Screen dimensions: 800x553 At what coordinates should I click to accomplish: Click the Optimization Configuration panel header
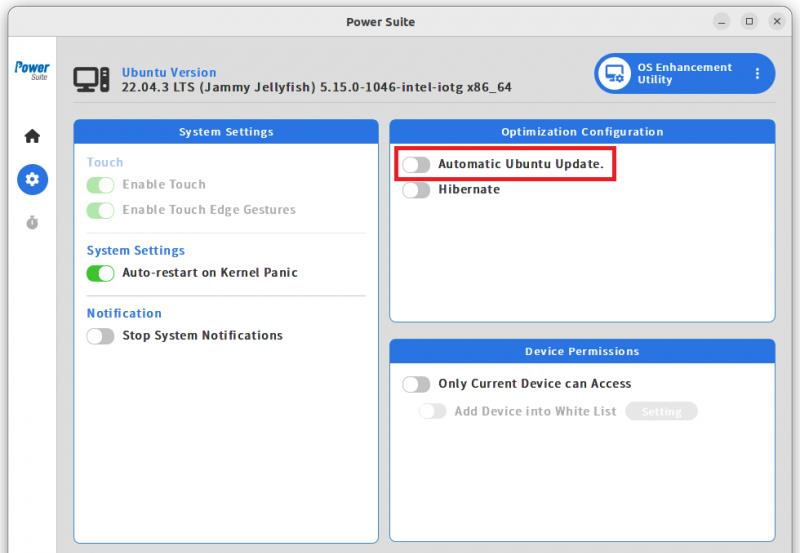click(x=582, y=132)
